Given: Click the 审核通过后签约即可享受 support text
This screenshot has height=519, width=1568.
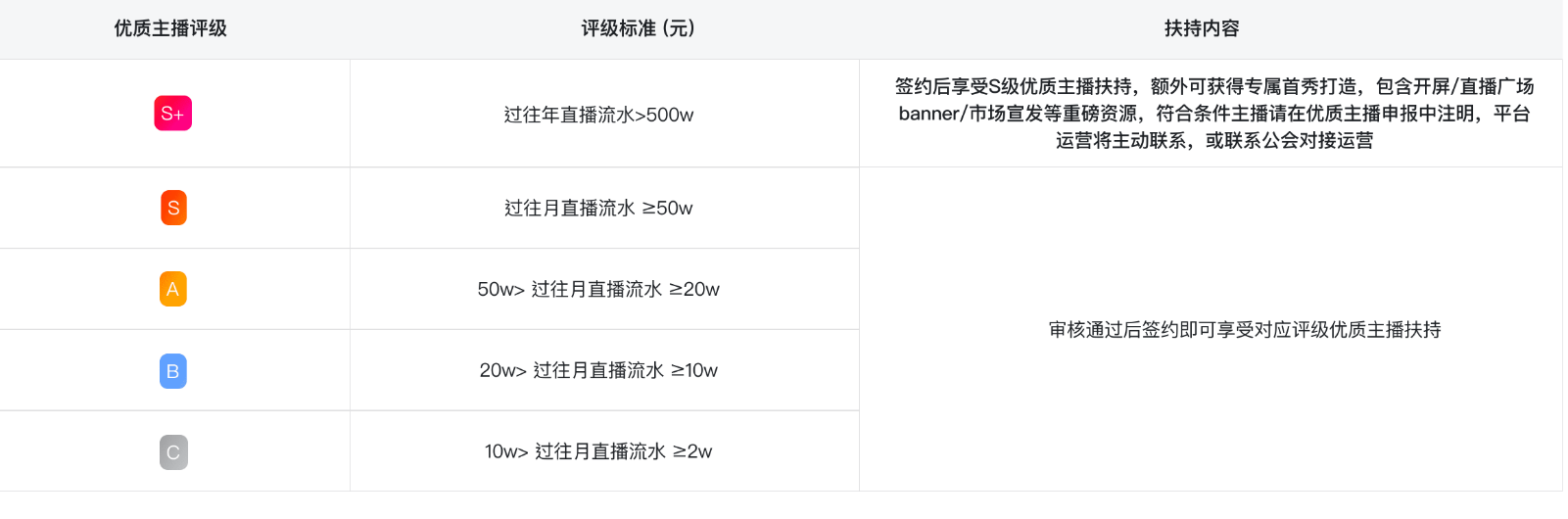Looking at the screenshot, I should (1244, 330).
